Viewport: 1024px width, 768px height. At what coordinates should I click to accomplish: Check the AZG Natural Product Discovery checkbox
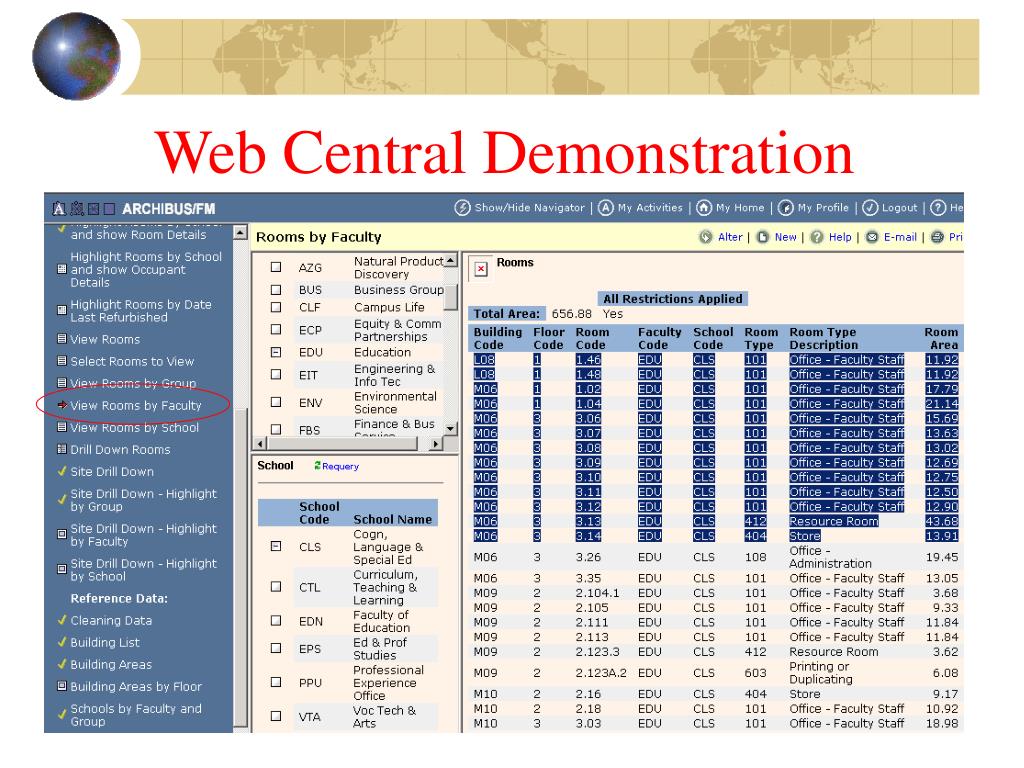tap(276, 267)
